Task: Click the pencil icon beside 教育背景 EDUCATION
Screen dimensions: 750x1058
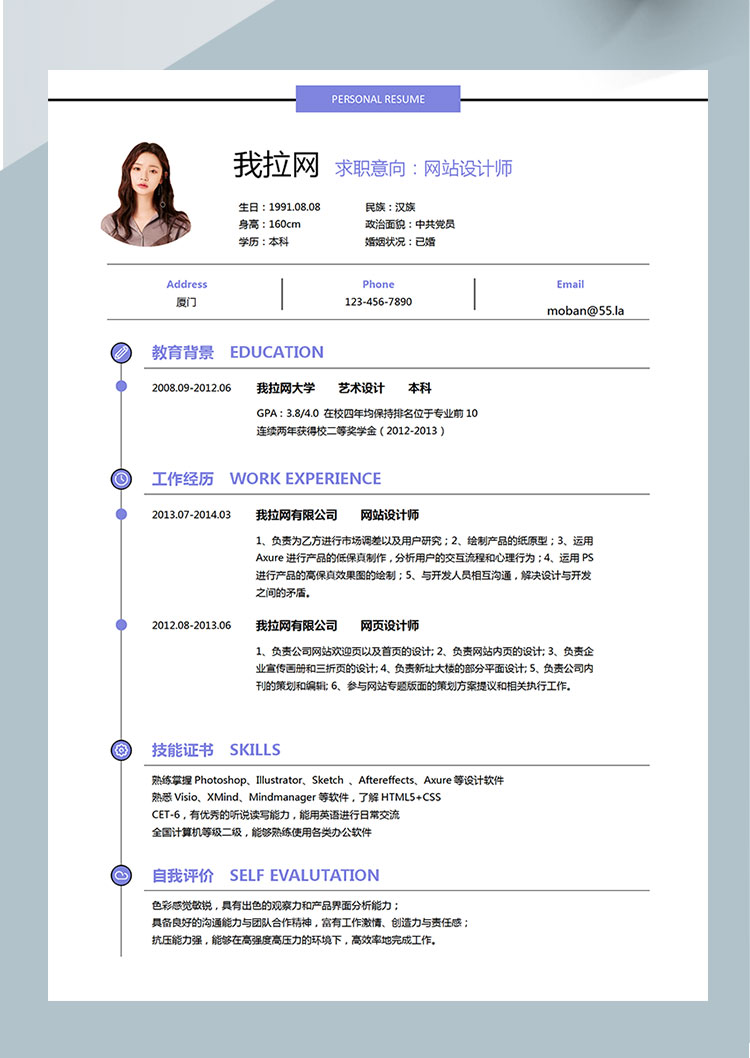Action: tap(121, 352)
